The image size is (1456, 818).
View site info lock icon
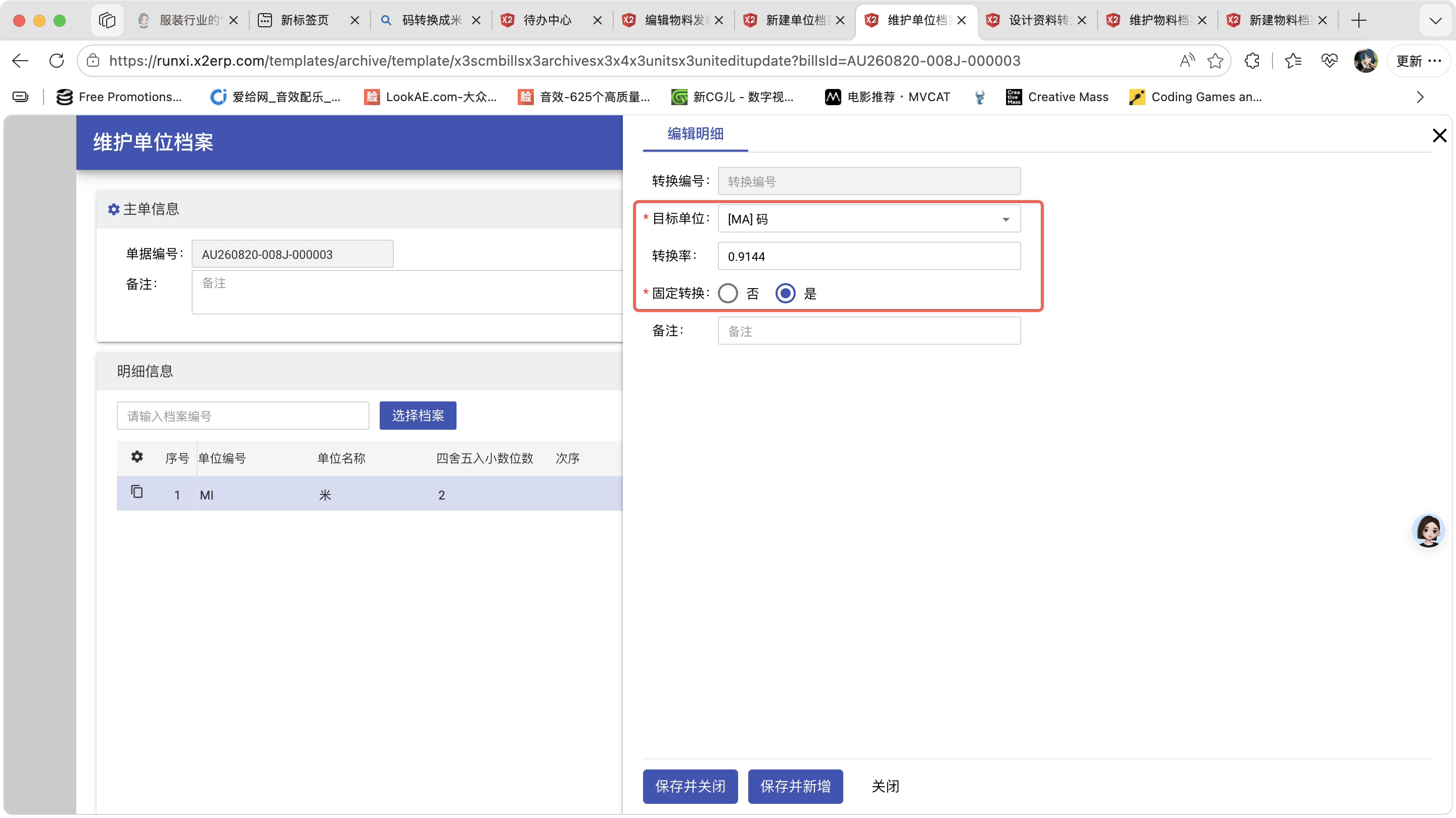click(x=93, y=61)
